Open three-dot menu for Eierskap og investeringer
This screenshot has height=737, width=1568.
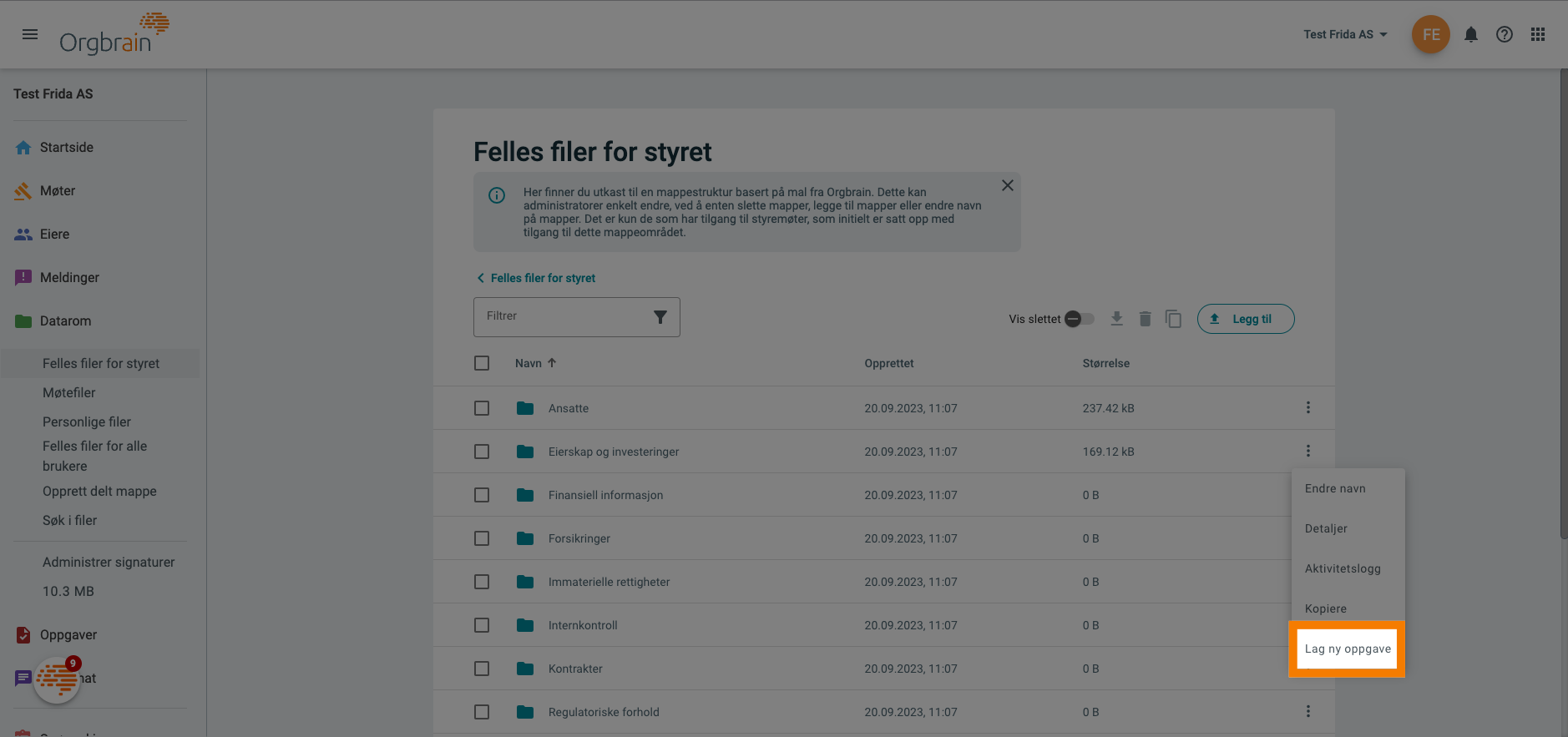[x=1308, y=451]
